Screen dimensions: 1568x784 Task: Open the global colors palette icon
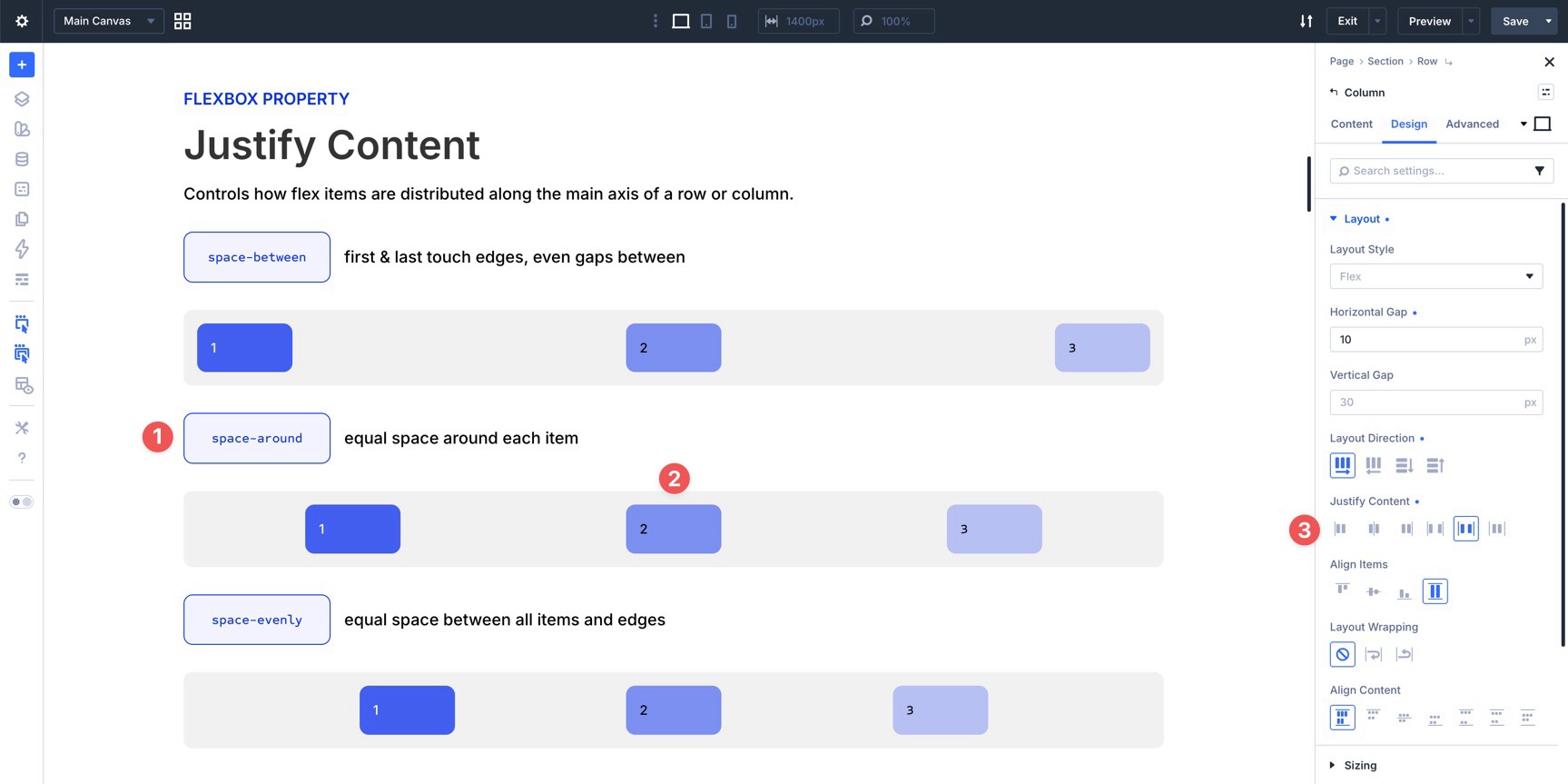click(x=22, y=129)
